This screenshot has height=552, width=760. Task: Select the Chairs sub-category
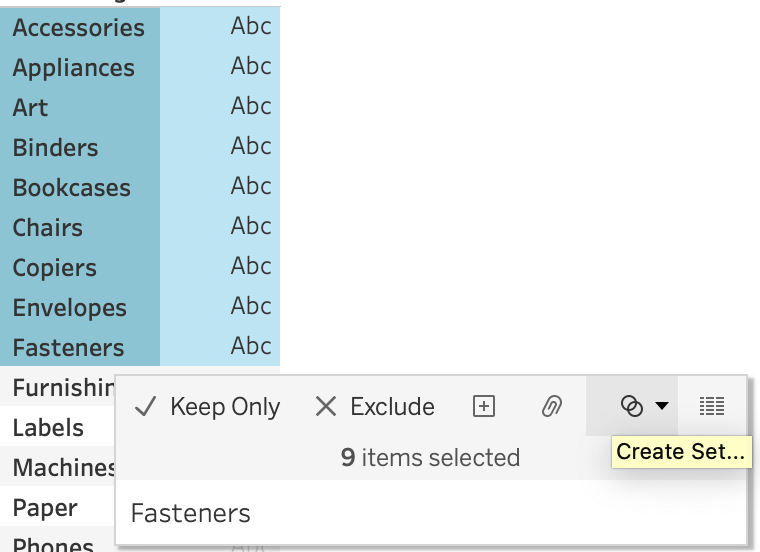click(47, 228)
